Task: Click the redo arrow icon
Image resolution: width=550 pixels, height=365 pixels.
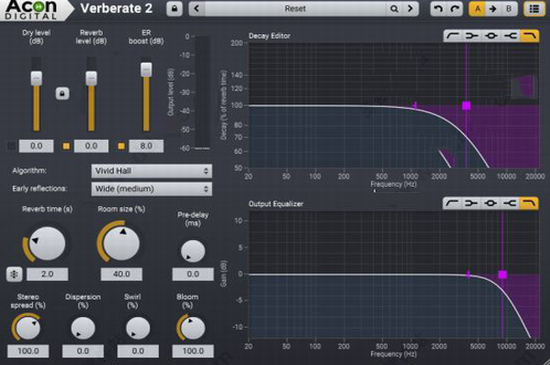Action: tap(455, 9)
